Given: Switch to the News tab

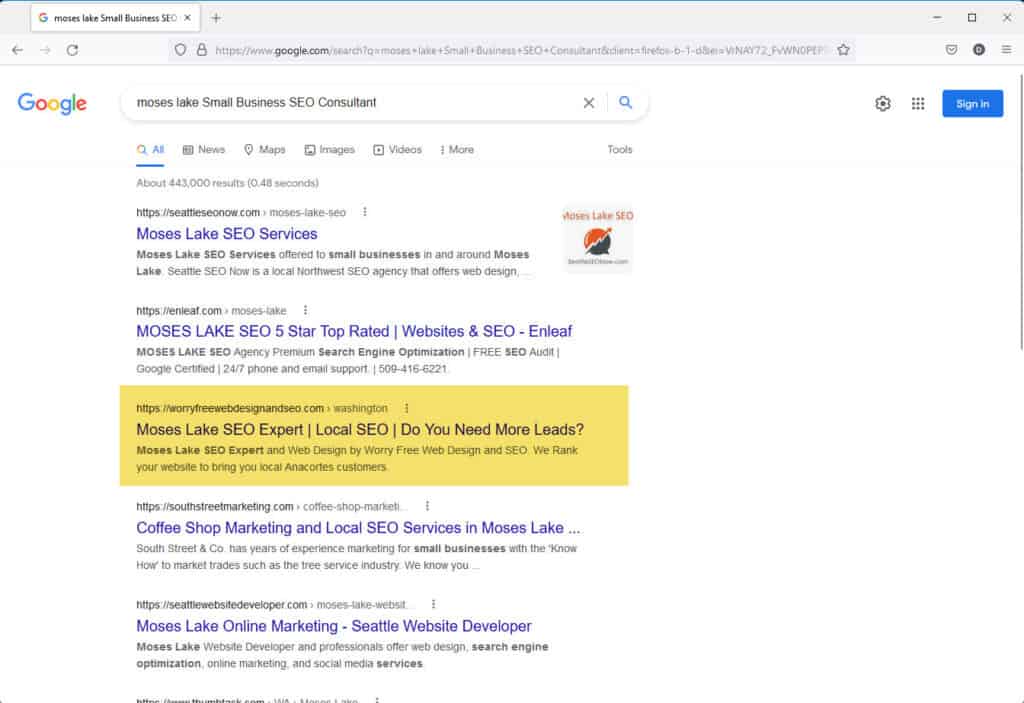Looking at the screenshot, I should point(204,150).
